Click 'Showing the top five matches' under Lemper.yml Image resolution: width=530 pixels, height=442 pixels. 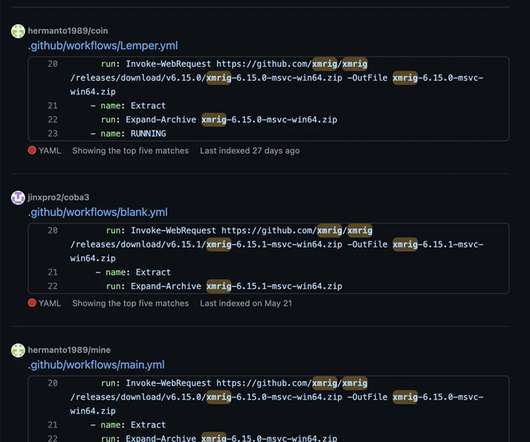click(x=130, y=151)
